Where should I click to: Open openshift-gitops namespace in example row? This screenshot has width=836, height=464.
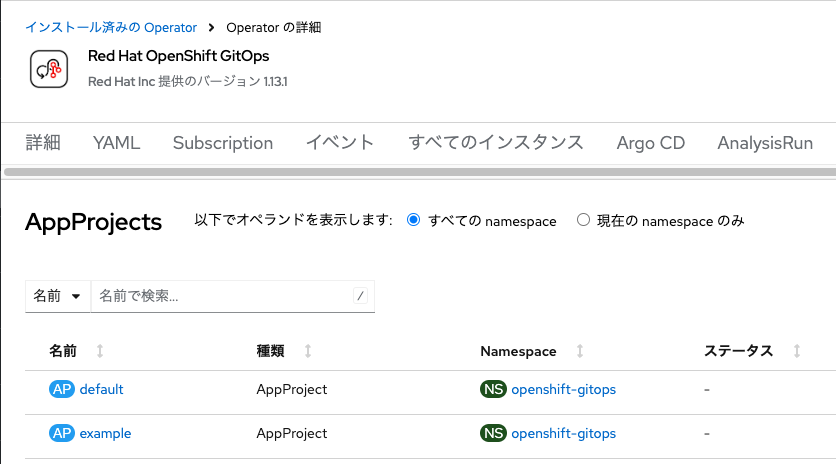point(564,433)
